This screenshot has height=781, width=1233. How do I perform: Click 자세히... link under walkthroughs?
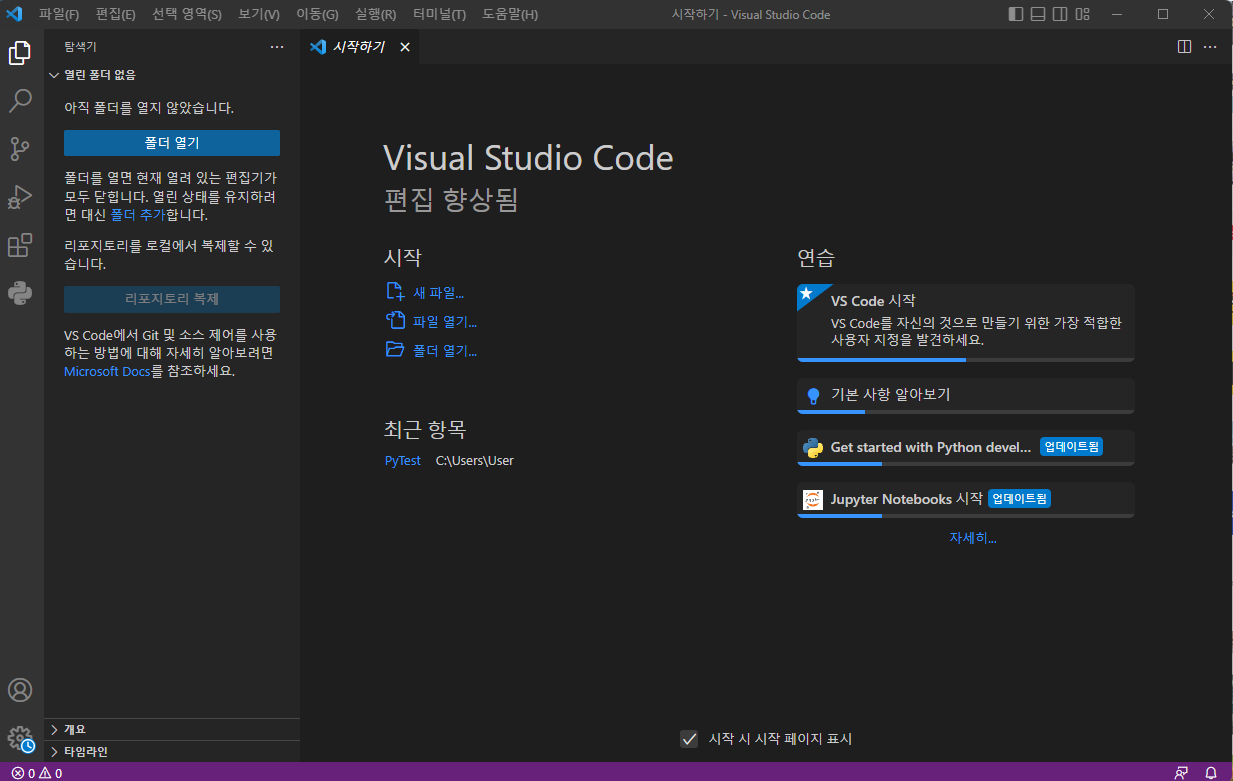973,538
